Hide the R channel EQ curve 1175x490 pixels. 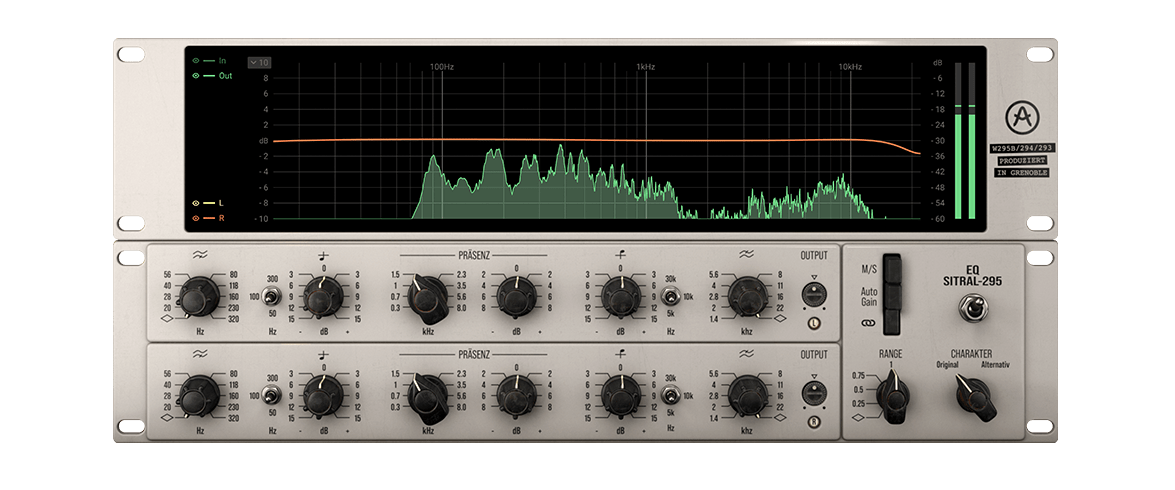click(x=196, y=218)
